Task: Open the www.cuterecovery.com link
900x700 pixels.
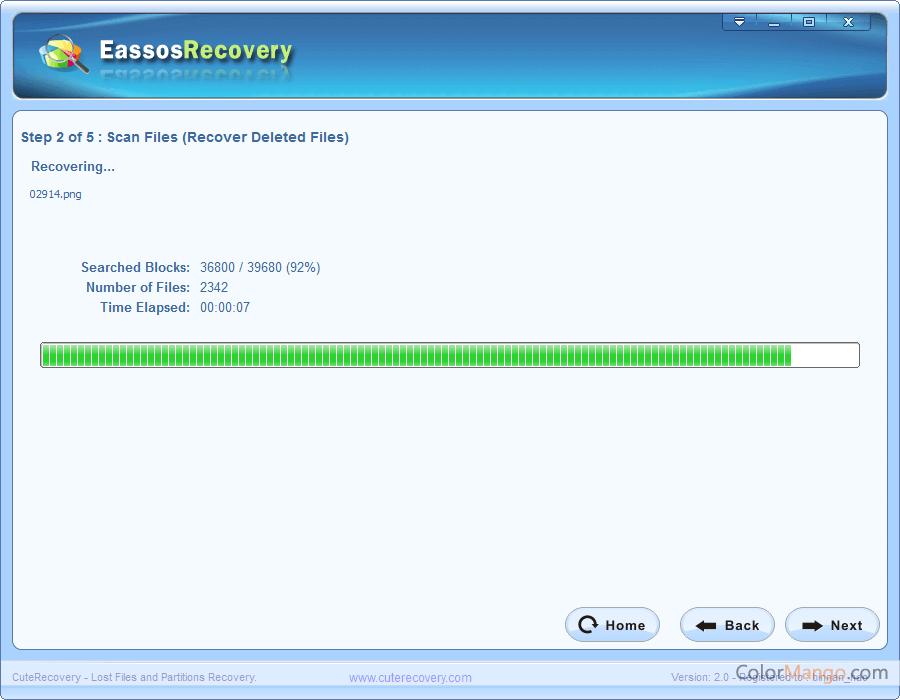Action: (x=410, y=677)
